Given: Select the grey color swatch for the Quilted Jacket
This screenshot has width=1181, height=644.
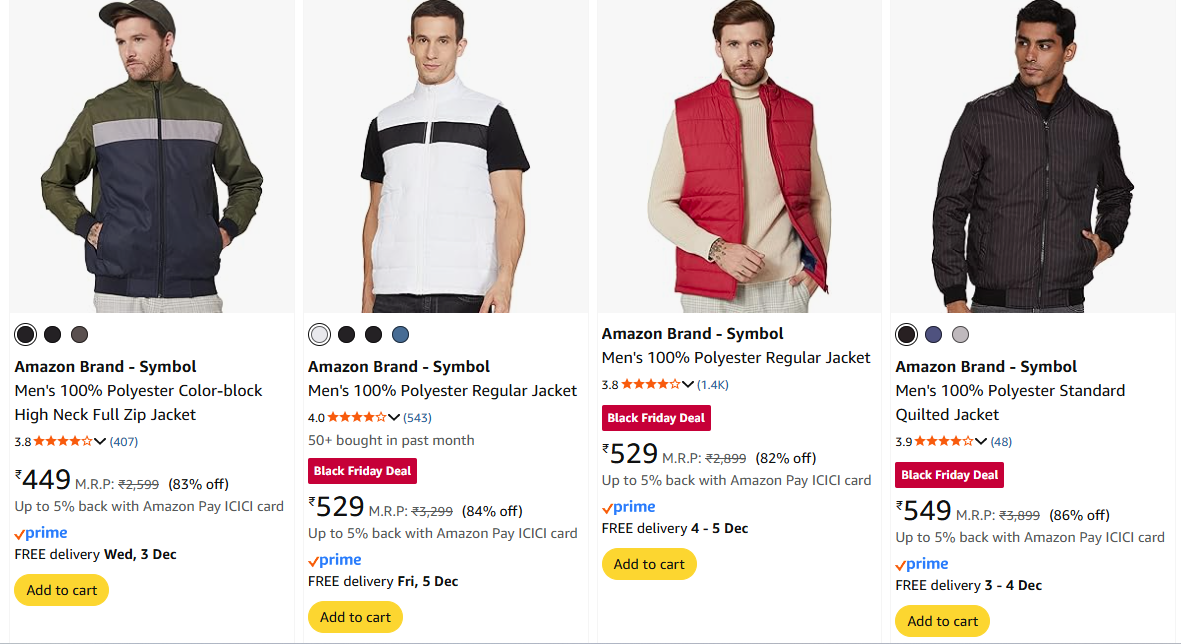Looking at the screenshot, I should pyautogui.click(x=960, y=334).
